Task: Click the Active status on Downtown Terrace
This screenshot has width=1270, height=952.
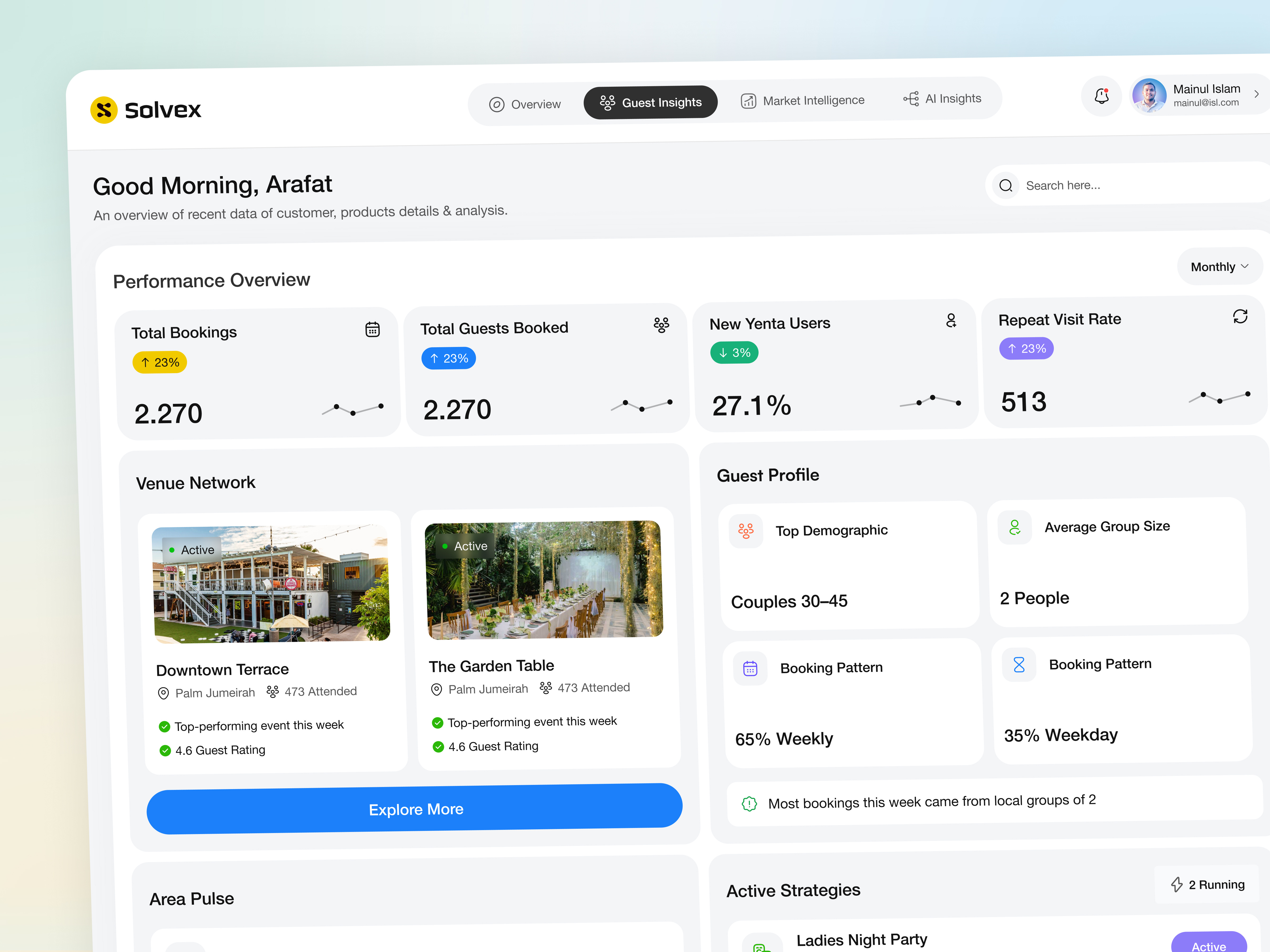Action: coord(192,549)
